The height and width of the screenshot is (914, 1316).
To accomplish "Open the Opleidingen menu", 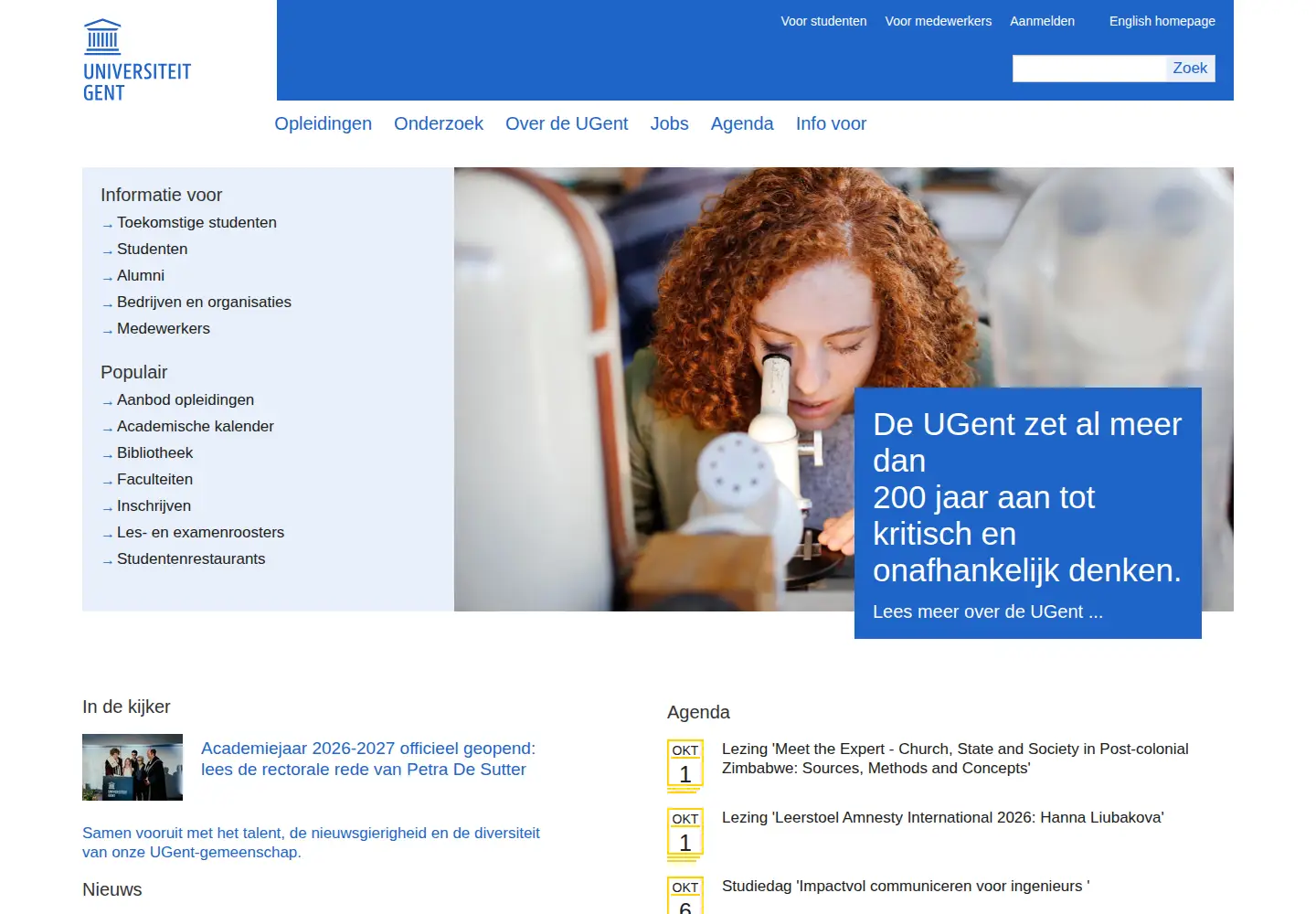I will [324, 123].
